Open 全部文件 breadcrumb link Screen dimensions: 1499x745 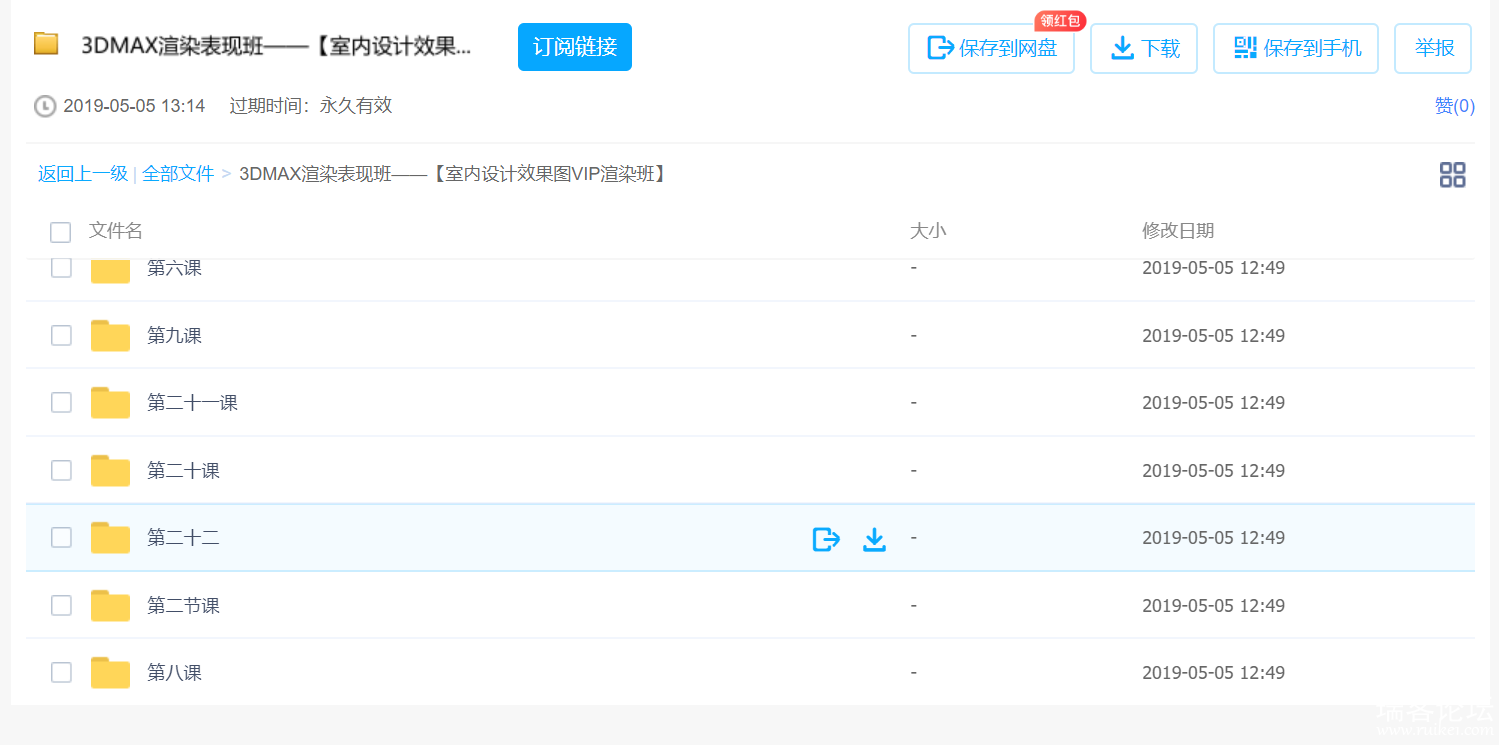point(178,174)
